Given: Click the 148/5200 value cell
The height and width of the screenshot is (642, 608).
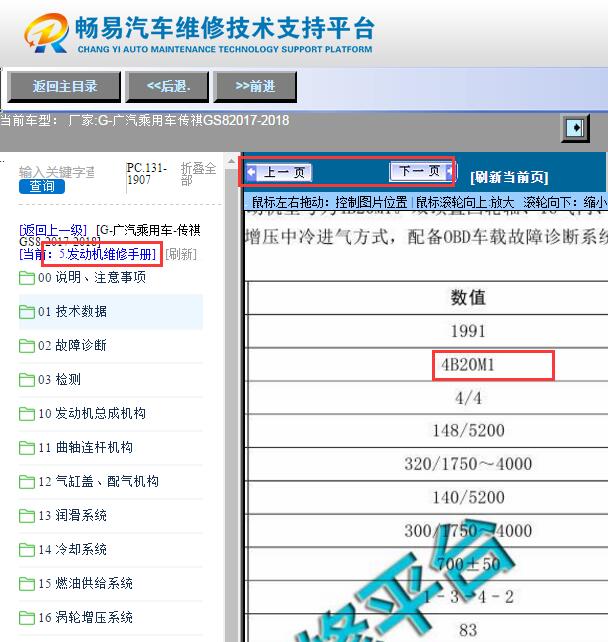Looking at the screenshot, I should (x=468, y=431).
